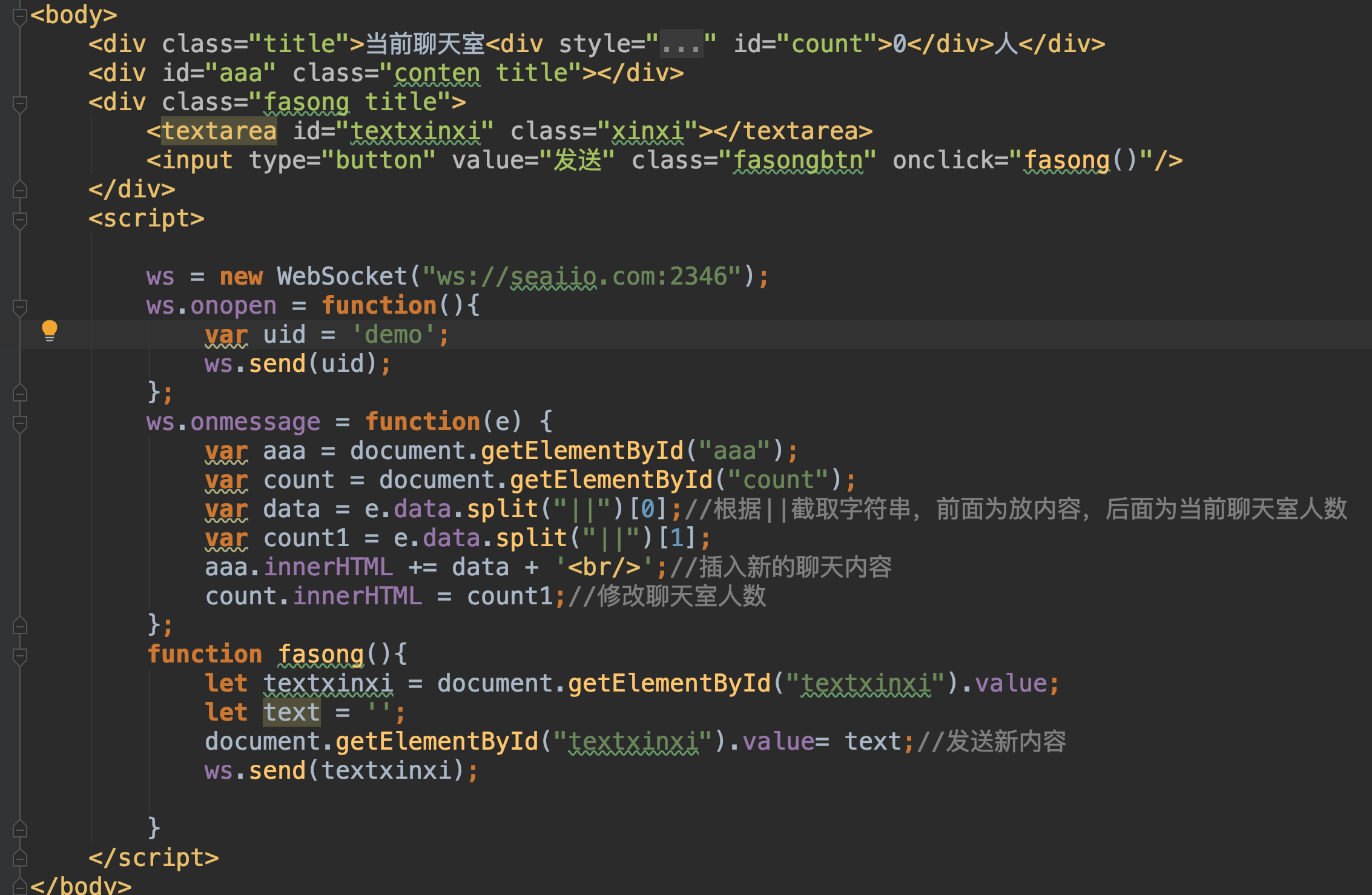This screenshot has height=895, width=1372.
Task: Click fold-end marker beside closing /script tag
Action: point(19,858)
